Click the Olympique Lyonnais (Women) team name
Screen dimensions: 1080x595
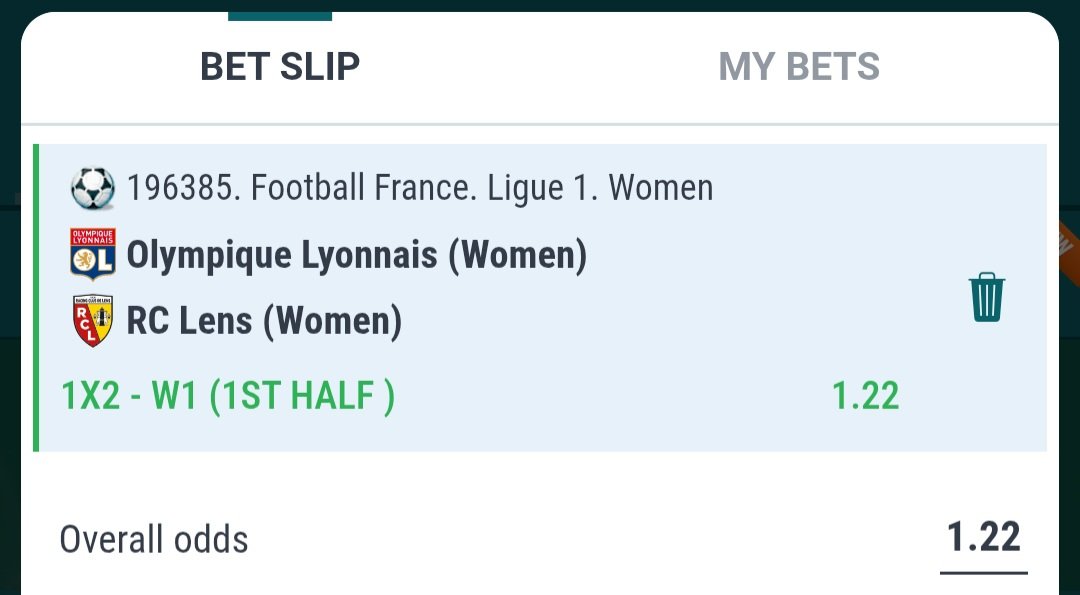point(356,256)
